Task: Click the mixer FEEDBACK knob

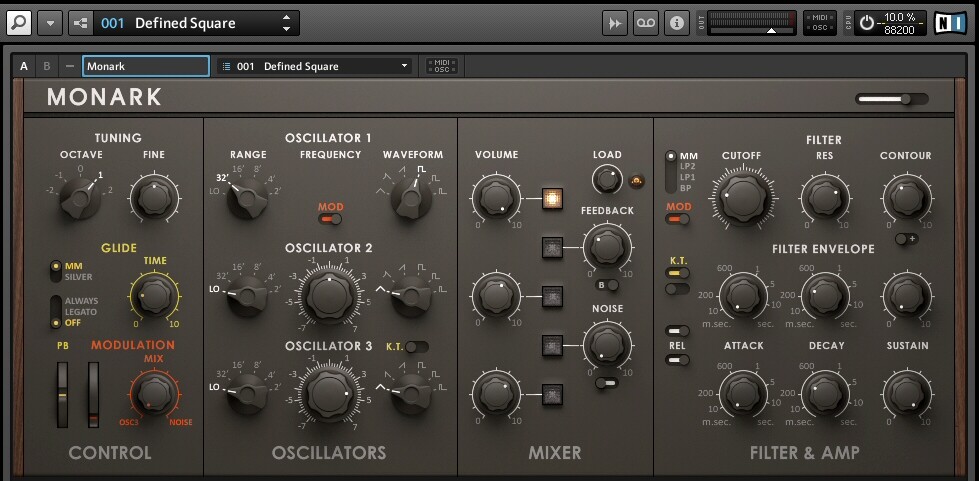Action: [x=607, y=247]
